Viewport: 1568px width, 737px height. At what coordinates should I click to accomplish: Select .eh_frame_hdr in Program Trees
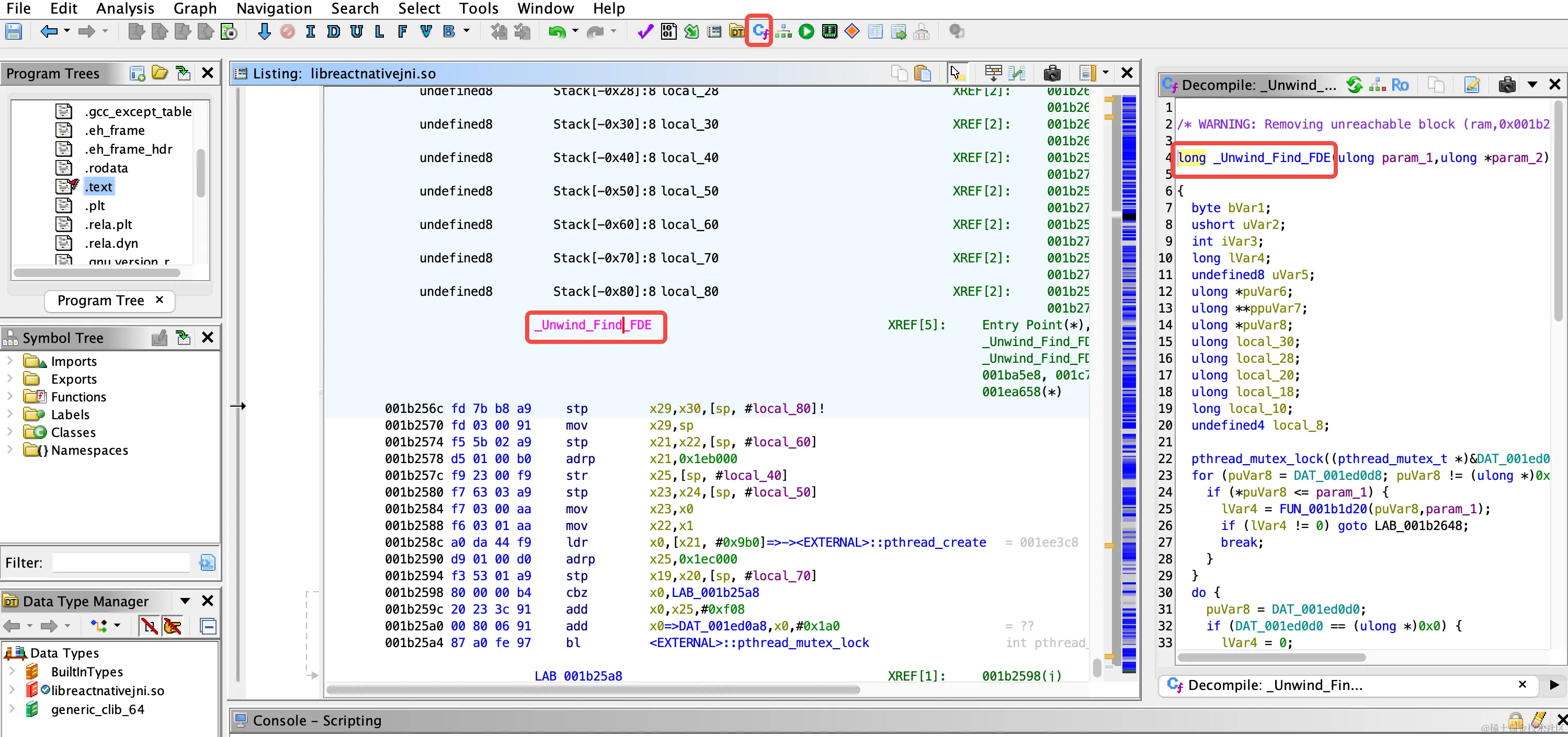129,149
